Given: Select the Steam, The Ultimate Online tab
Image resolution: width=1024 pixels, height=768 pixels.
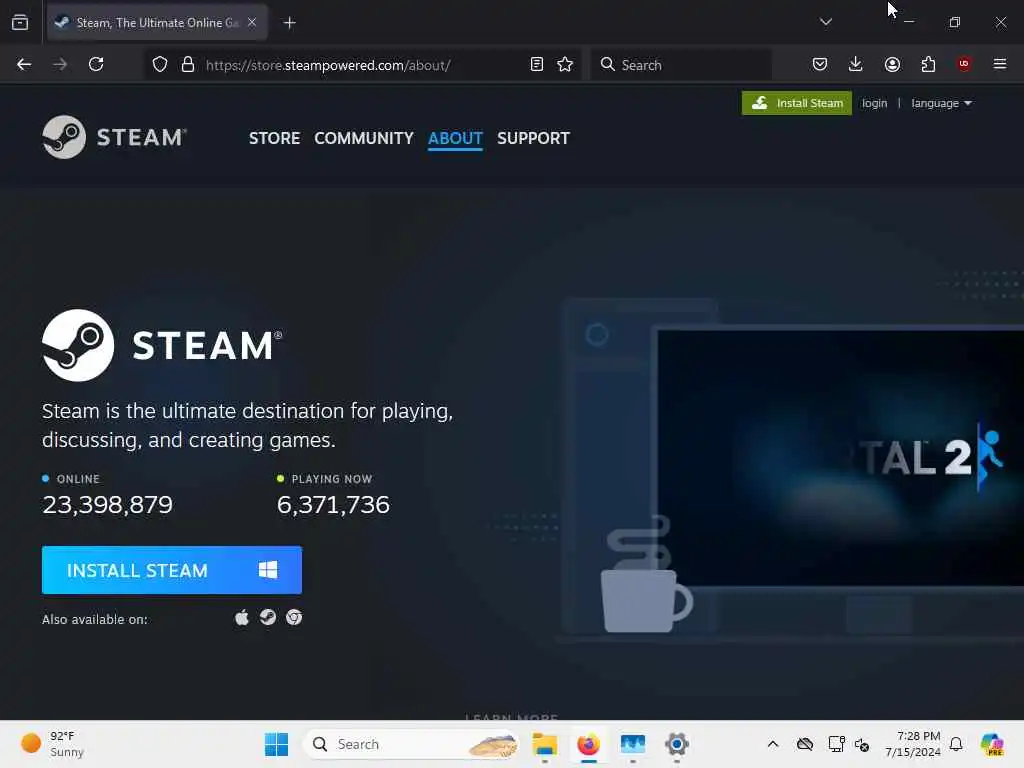Looking at the screenshot, I should 157,23.
